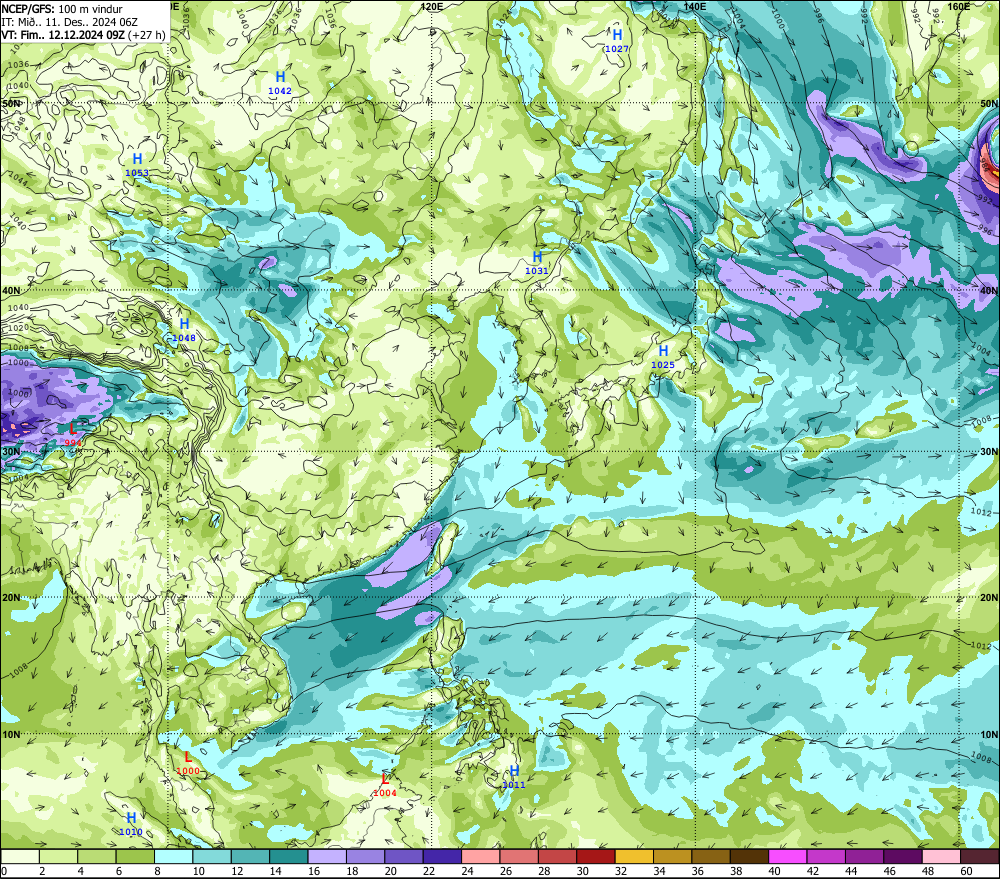Select the lavender 16-18 legend swatch
Image resolution: width=1000 pixels, height=879 pixels.
click(327, 856)
